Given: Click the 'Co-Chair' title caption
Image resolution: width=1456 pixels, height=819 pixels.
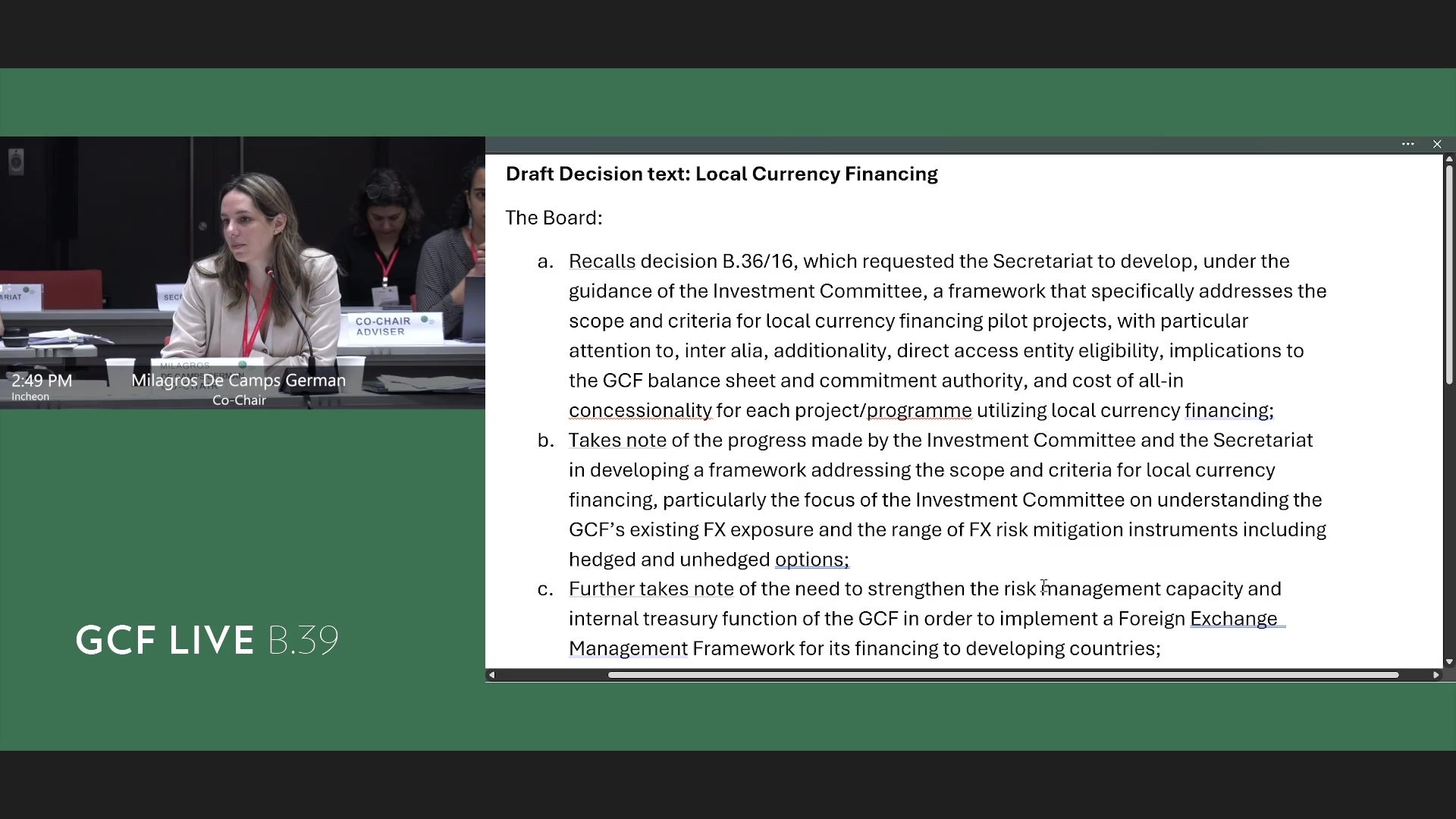Looking at the screenshot, I should tap(239, 400).
